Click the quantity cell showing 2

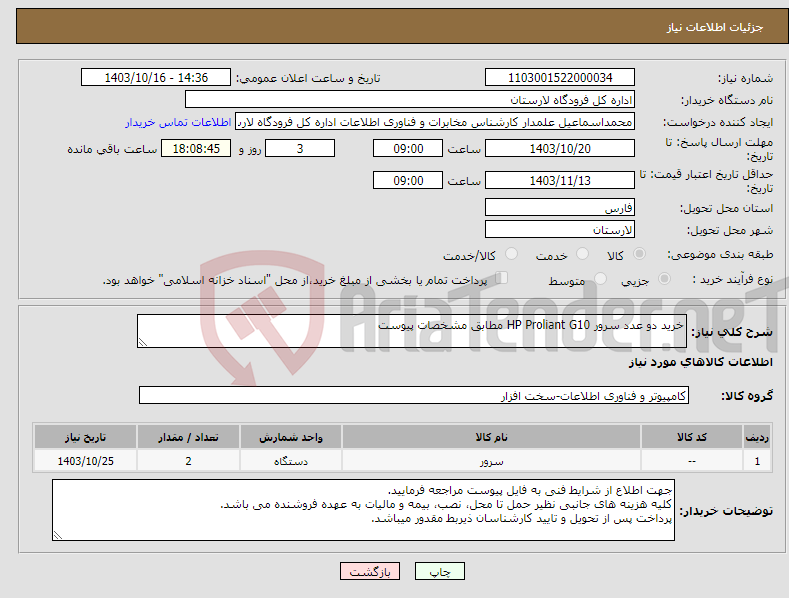(188, 461)
